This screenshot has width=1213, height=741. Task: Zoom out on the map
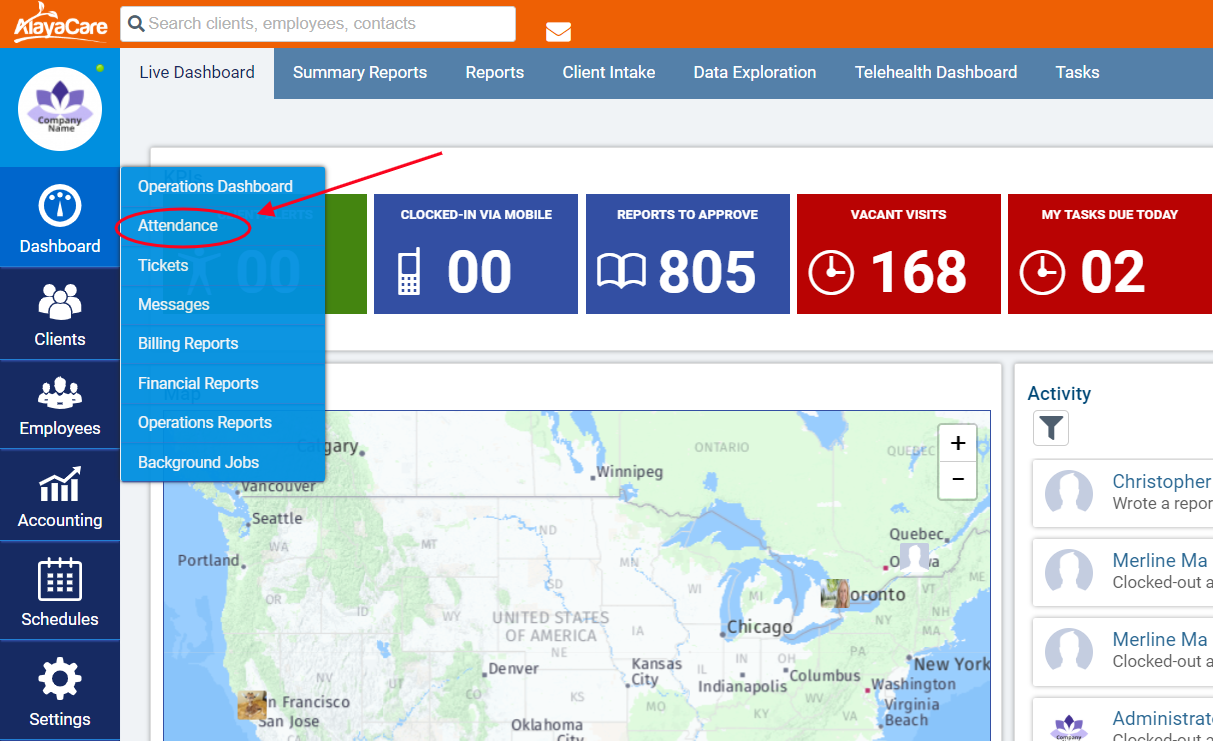click(x=957, y=480)
